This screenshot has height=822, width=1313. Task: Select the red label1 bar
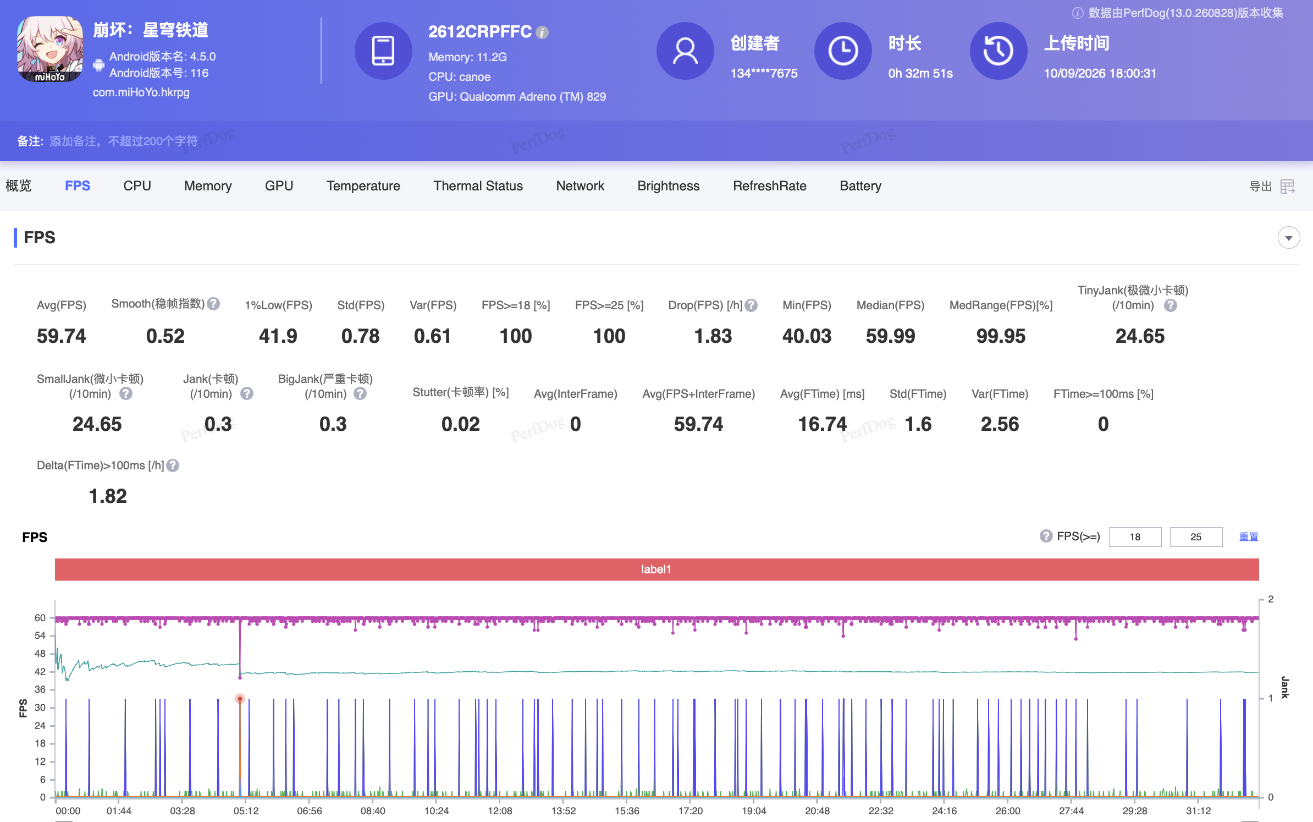pyautogui.click(x=656, y=569)
